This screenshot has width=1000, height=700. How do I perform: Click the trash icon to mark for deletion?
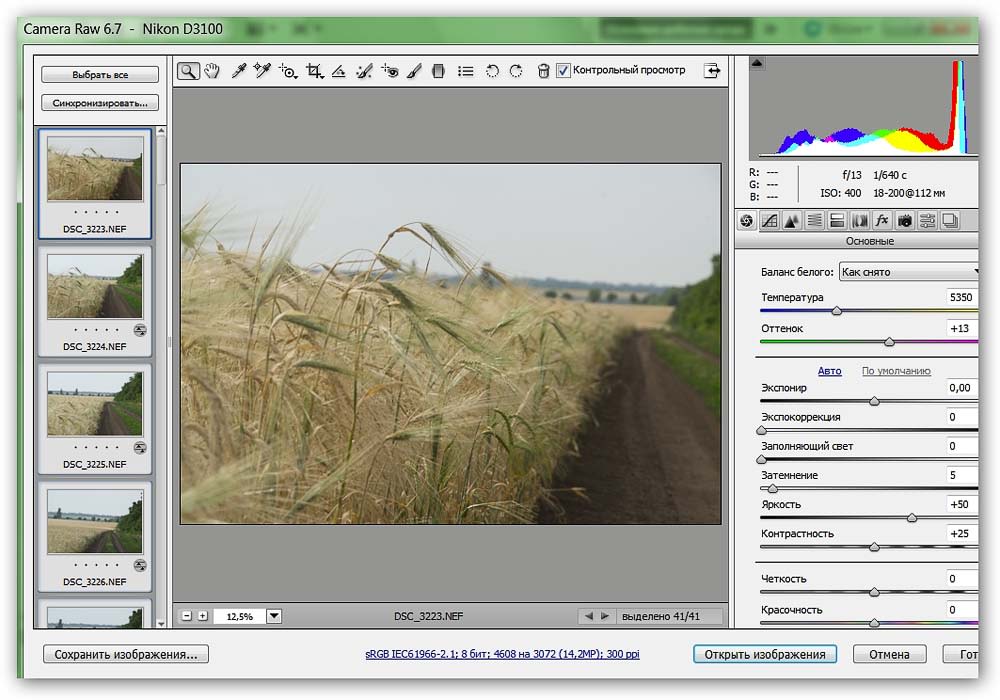tap(543, 71)
